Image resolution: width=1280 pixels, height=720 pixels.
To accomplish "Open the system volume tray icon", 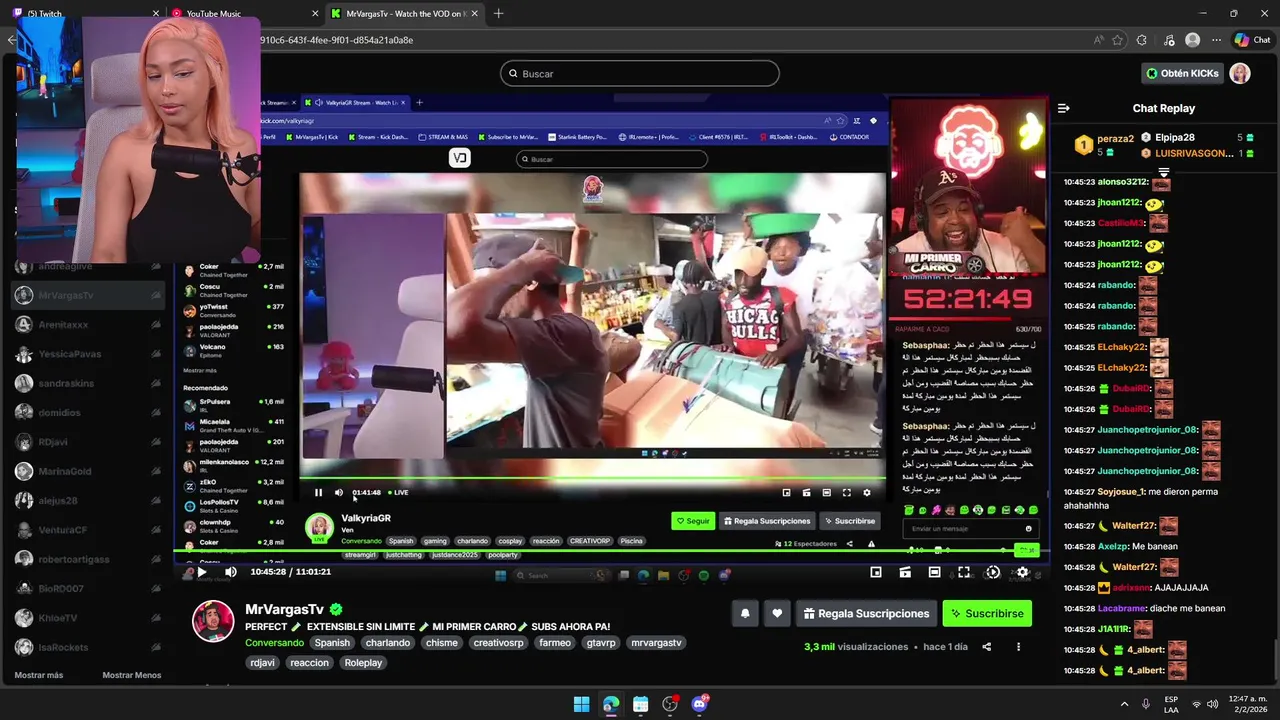I will [x=1212, y=704].
